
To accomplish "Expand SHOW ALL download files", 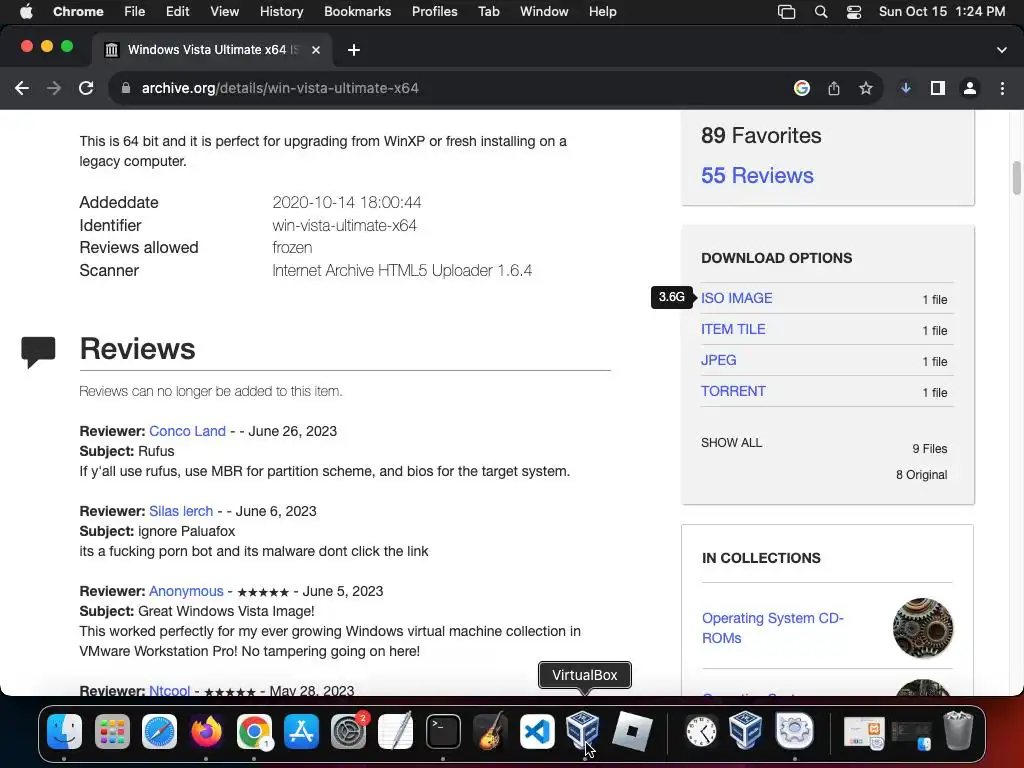I will 731,443.
